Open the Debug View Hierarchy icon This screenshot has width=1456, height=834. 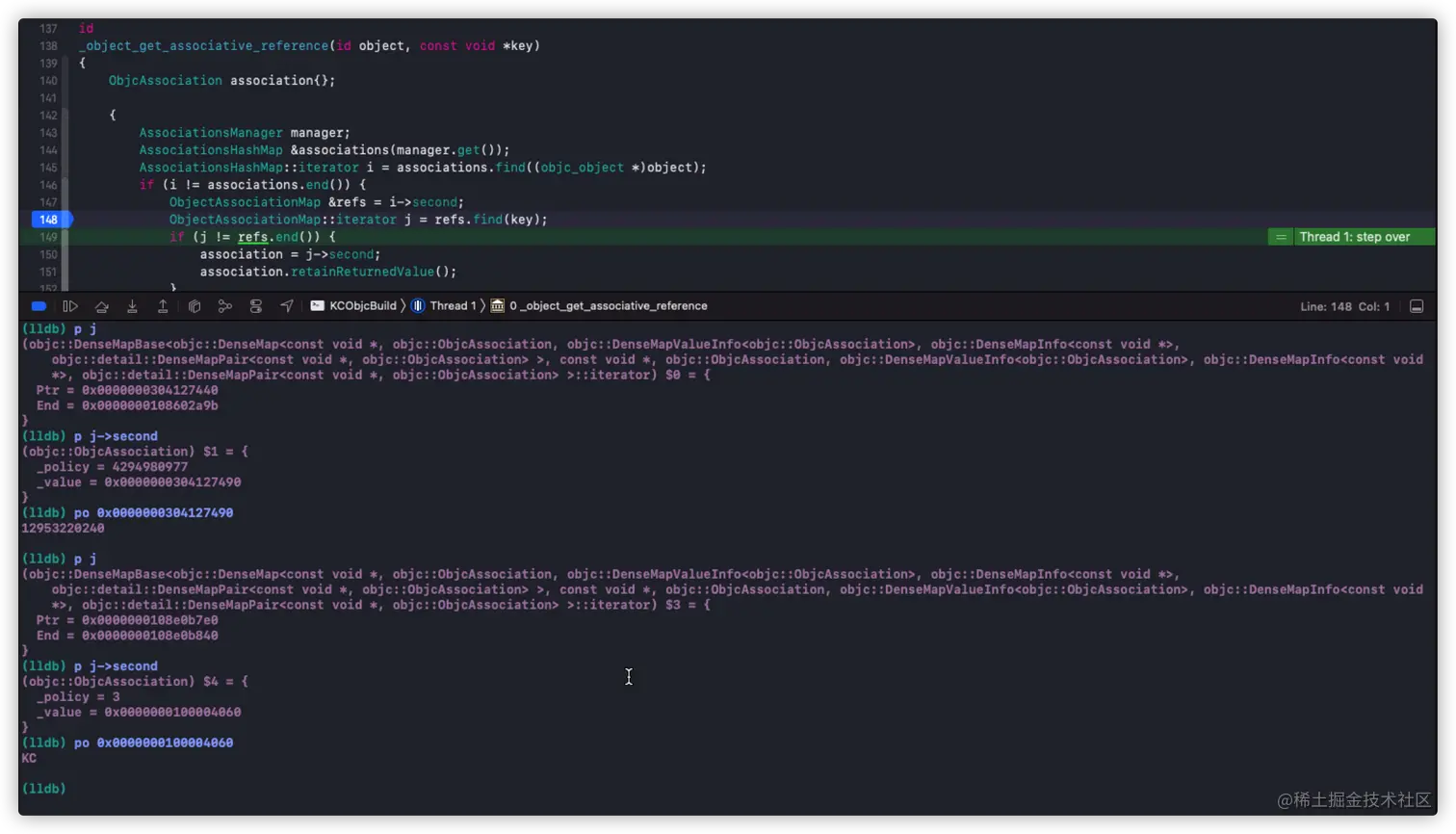tap(195, 306)
